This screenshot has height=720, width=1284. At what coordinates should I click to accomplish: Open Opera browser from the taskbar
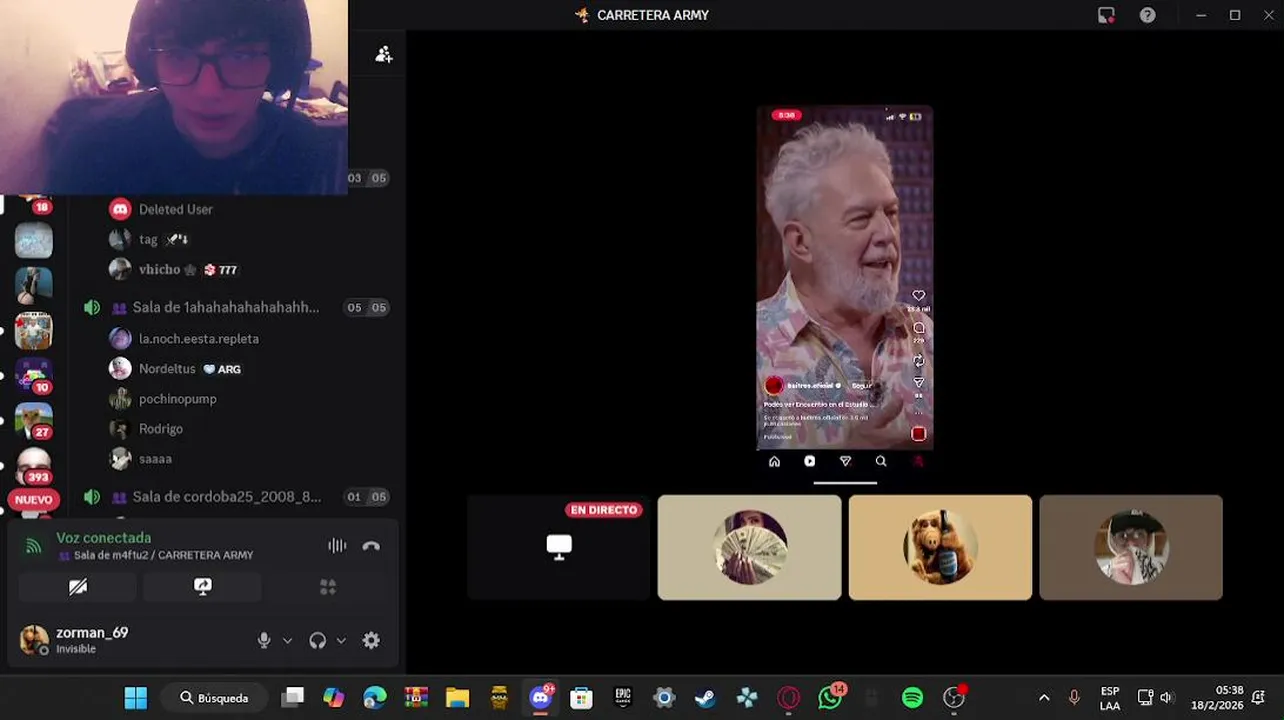pos(789,698)
